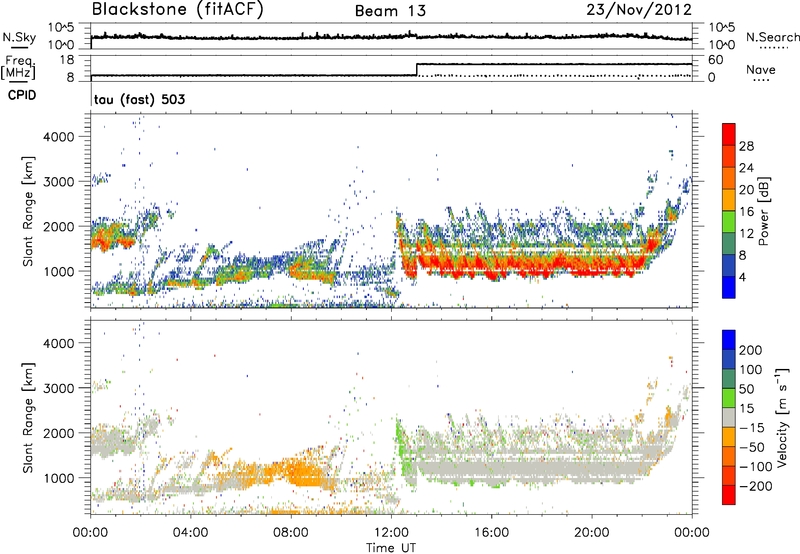Pick the gray -15 to 15 velocity segment

pyautogui.click(x=729, y=417)
